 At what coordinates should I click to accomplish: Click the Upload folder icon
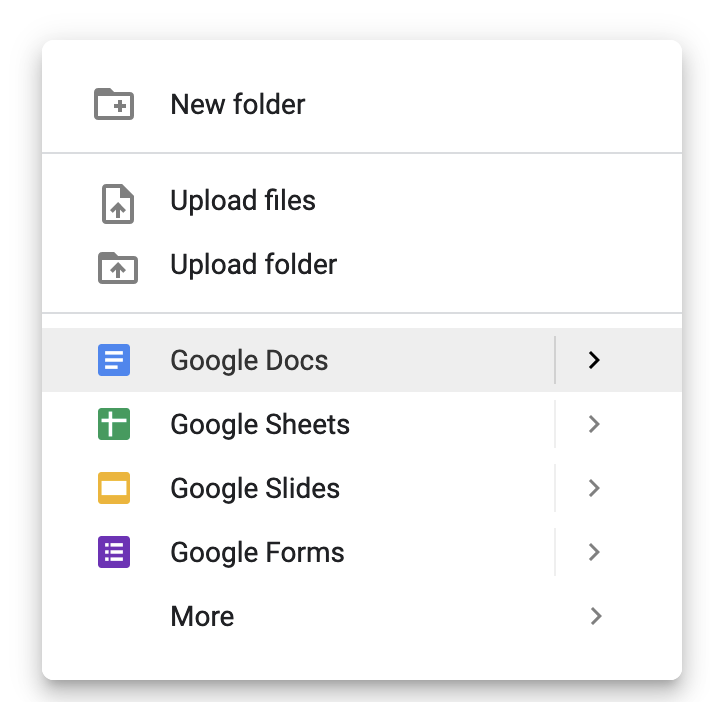[x=117, y=267]
